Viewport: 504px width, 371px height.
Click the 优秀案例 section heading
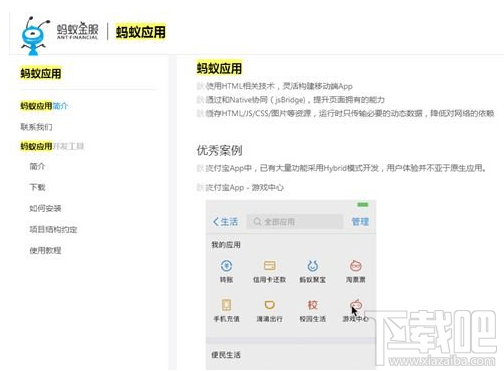[x=219, y=150]
